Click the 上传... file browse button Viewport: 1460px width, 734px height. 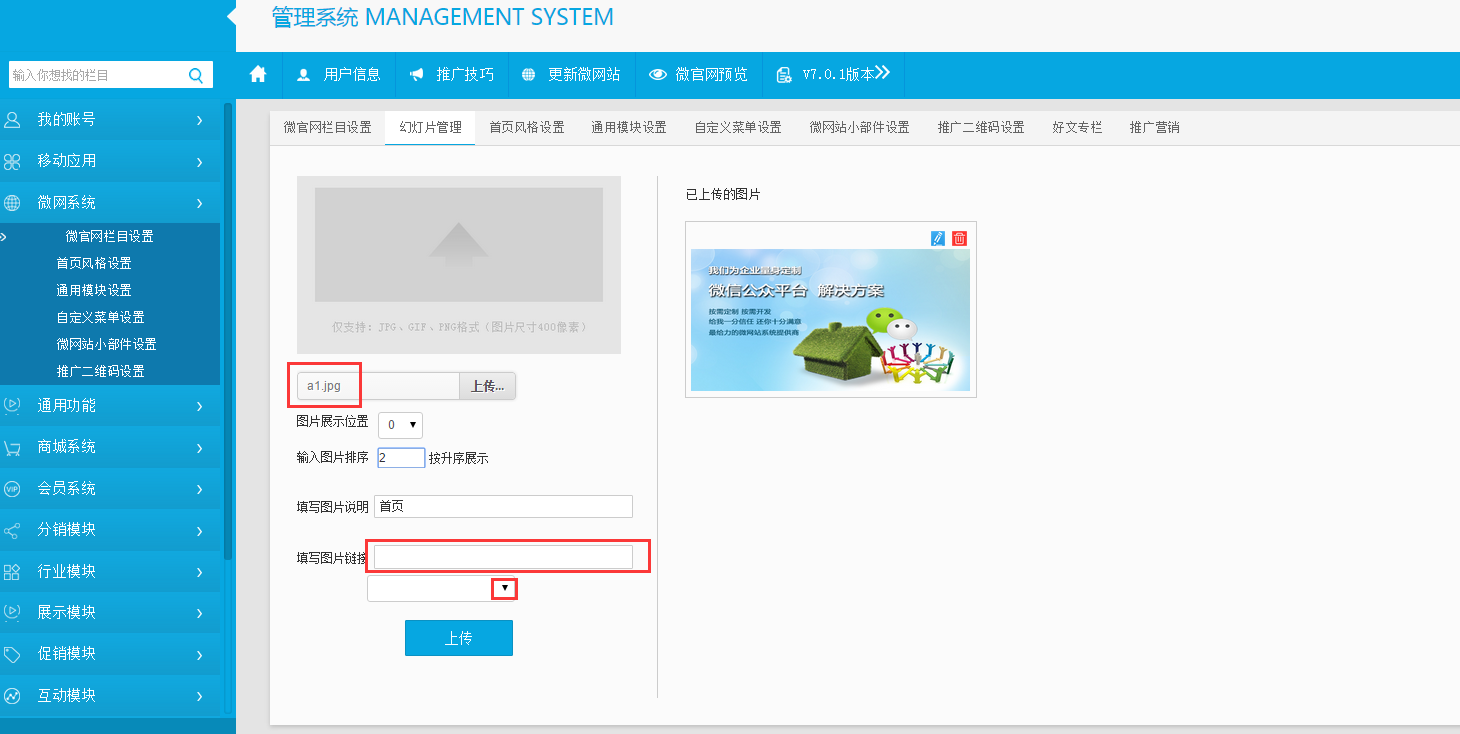click(487, 386)
